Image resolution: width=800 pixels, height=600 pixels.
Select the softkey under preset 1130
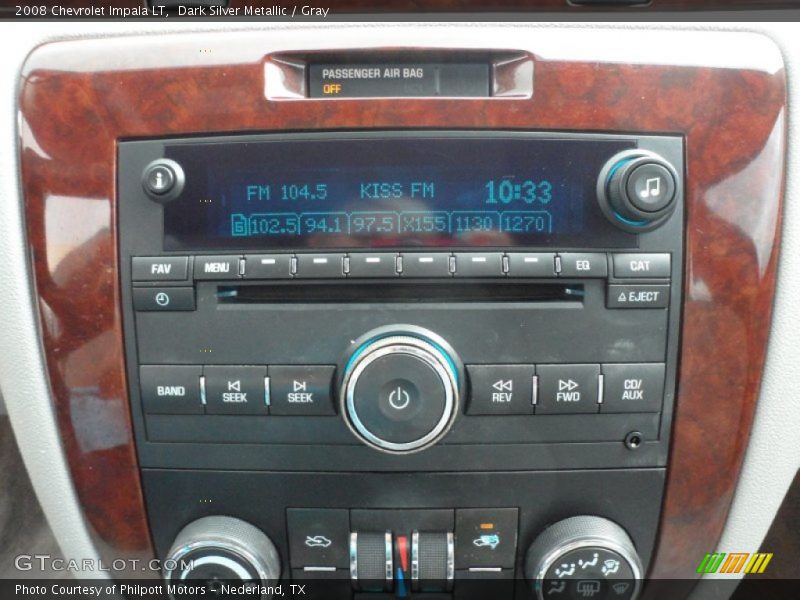[x=479, y=265]
